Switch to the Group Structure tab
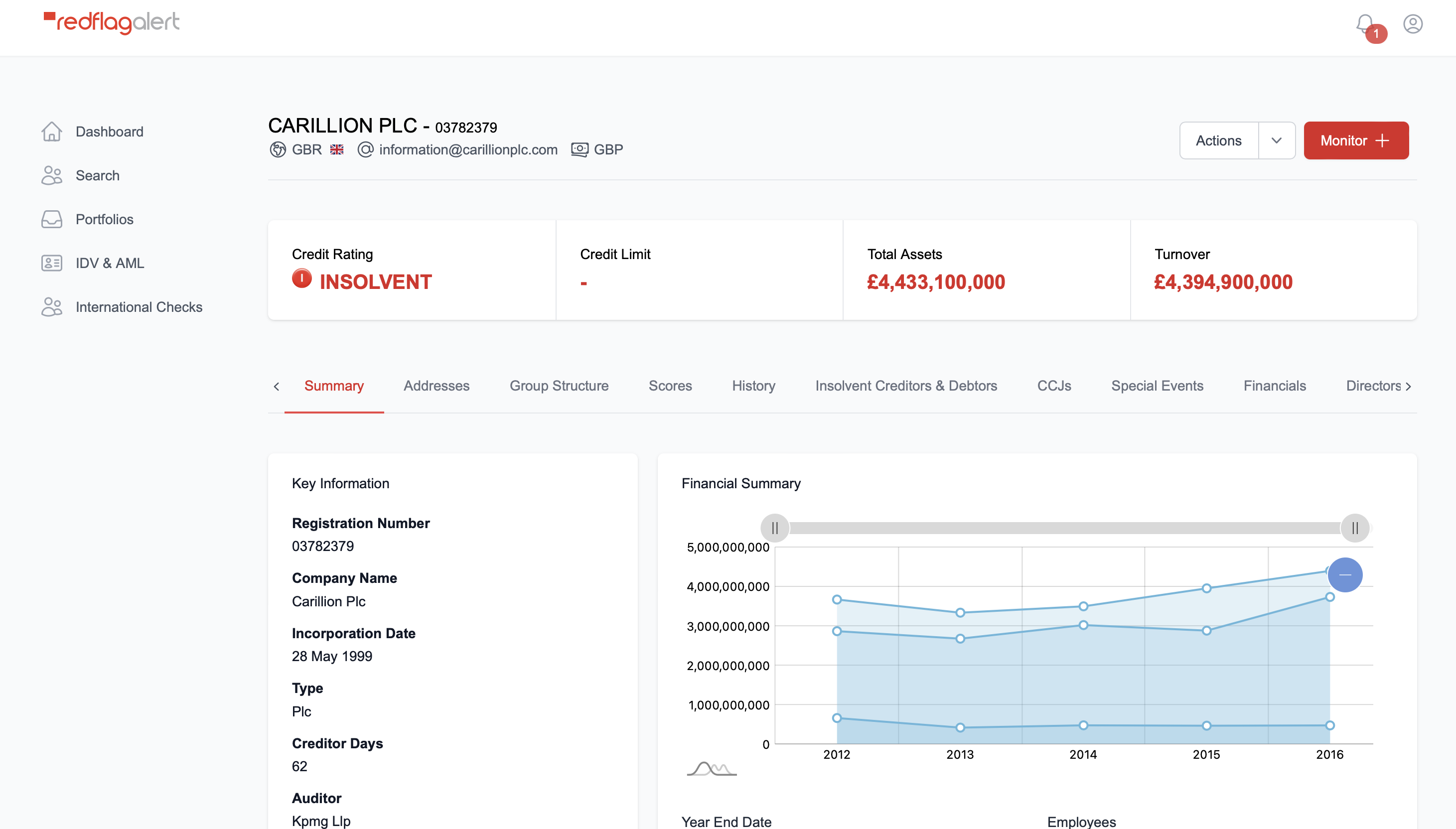This screenshot has width=1456, height=829. (559, 386)
